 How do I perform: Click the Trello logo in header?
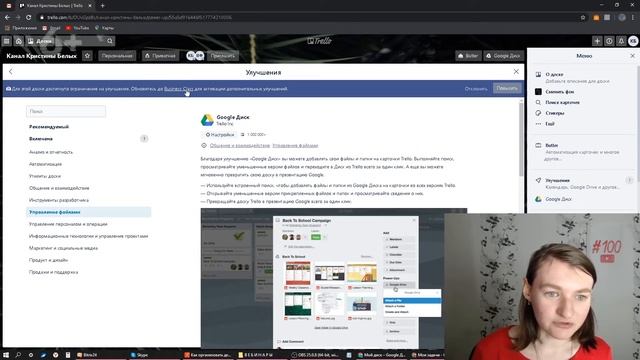pyautogui.click(x=320, y=41)
